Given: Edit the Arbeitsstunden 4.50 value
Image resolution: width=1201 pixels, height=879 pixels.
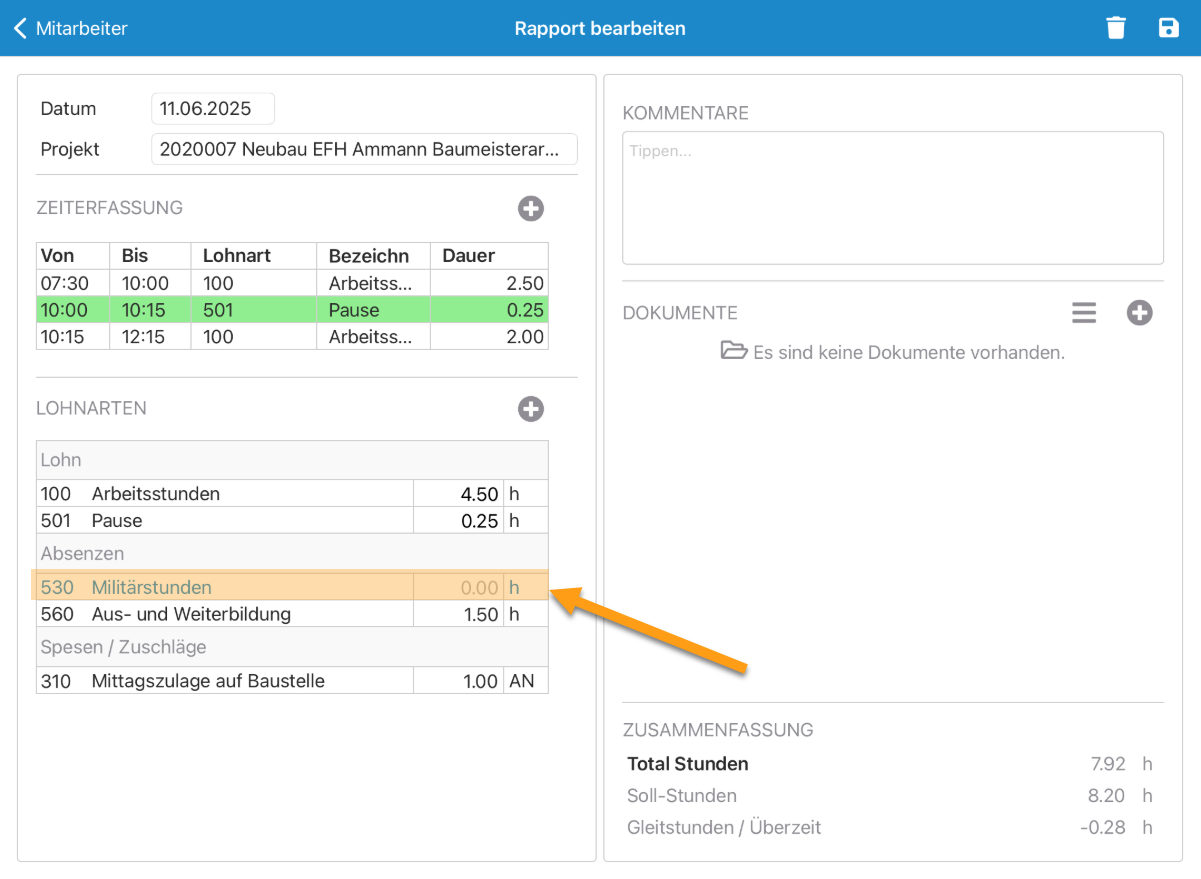Looking at the screenshot, I should pyautogui.click(x=459, y=494).
